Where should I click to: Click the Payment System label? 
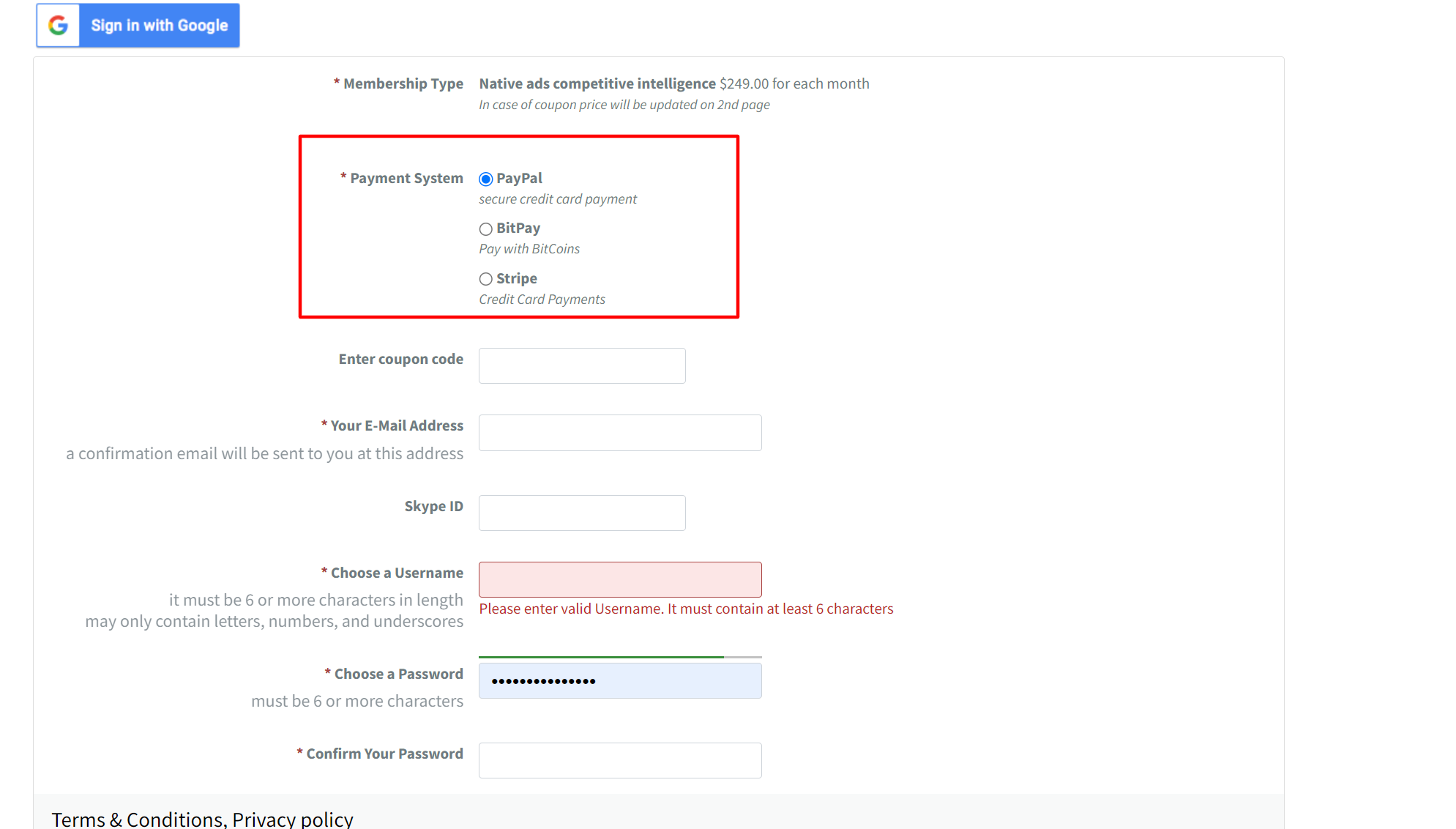click(401, 178)
